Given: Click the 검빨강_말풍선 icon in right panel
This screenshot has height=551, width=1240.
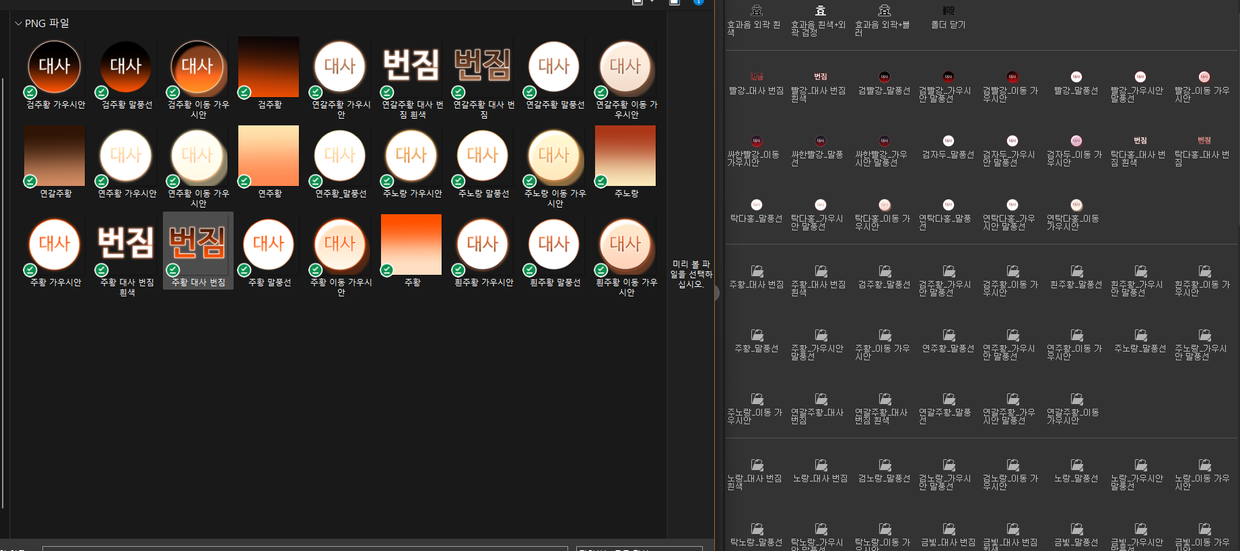Looking at the screenshot, I should click(x=884, y=76).
